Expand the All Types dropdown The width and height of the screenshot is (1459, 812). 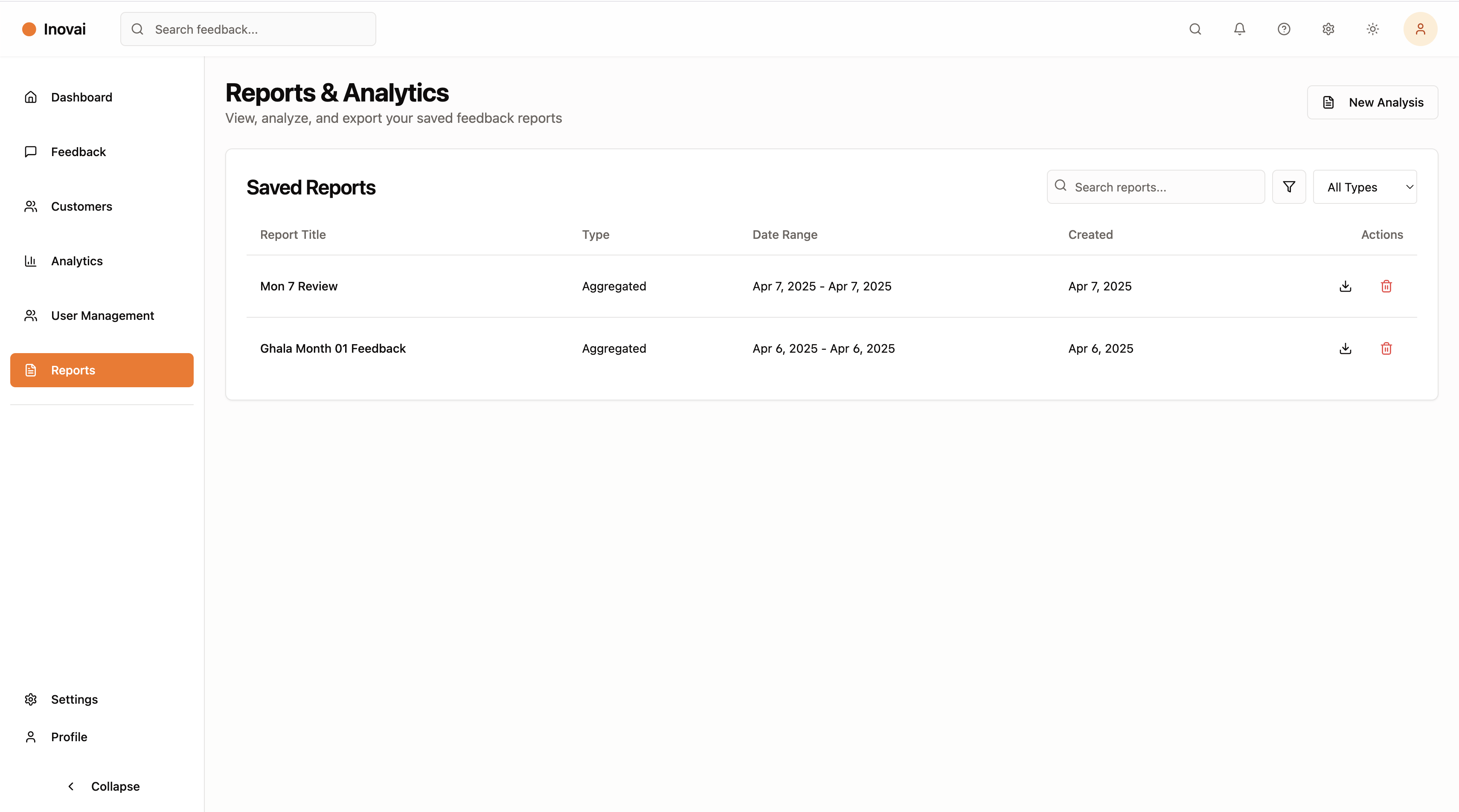[x=1364, y=187]
